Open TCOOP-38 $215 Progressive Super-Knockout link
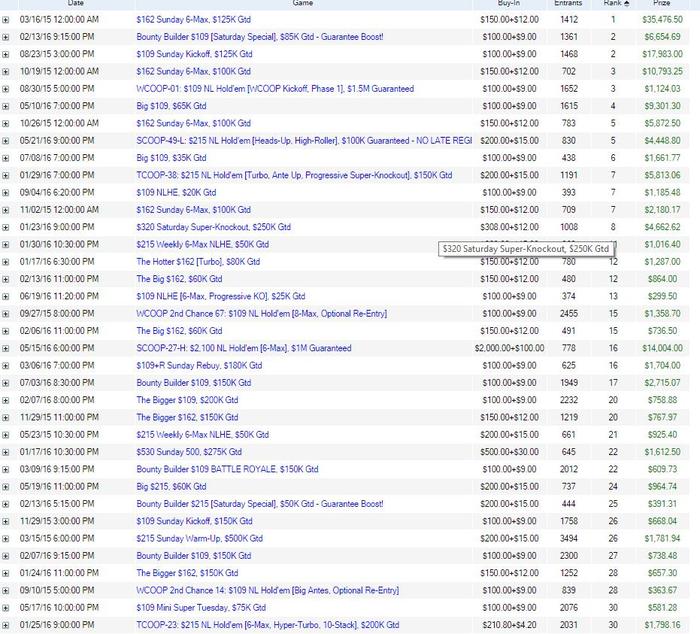700x634 pixels. 294,175
